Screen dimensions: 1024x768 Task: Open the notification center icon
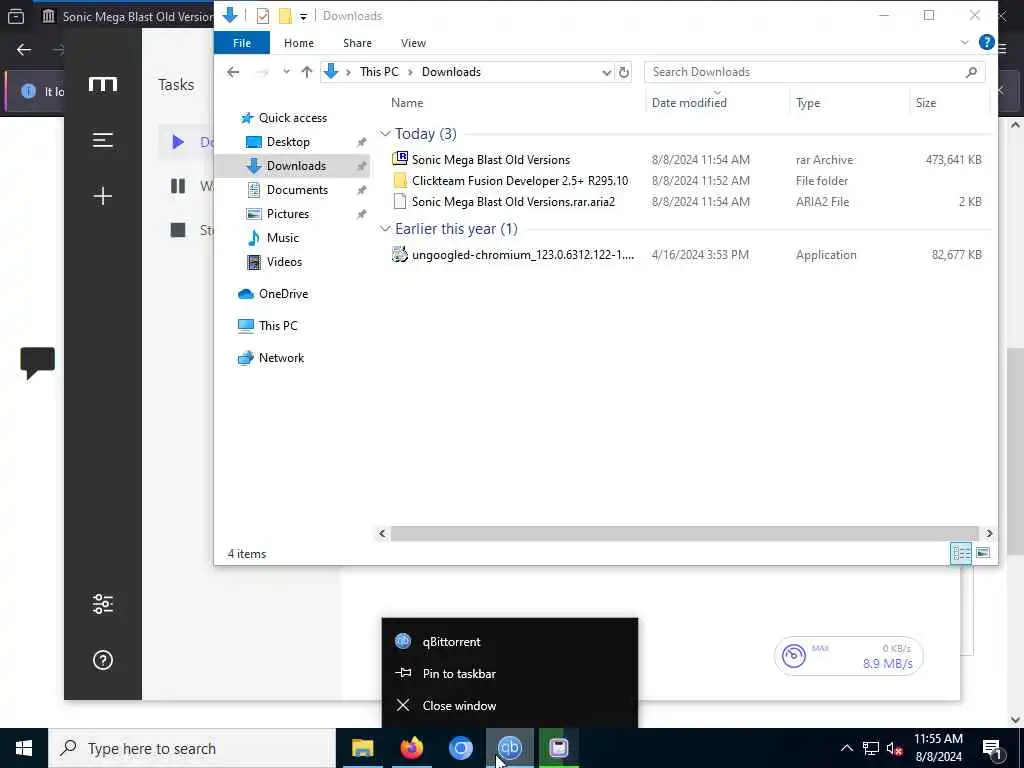992,748
